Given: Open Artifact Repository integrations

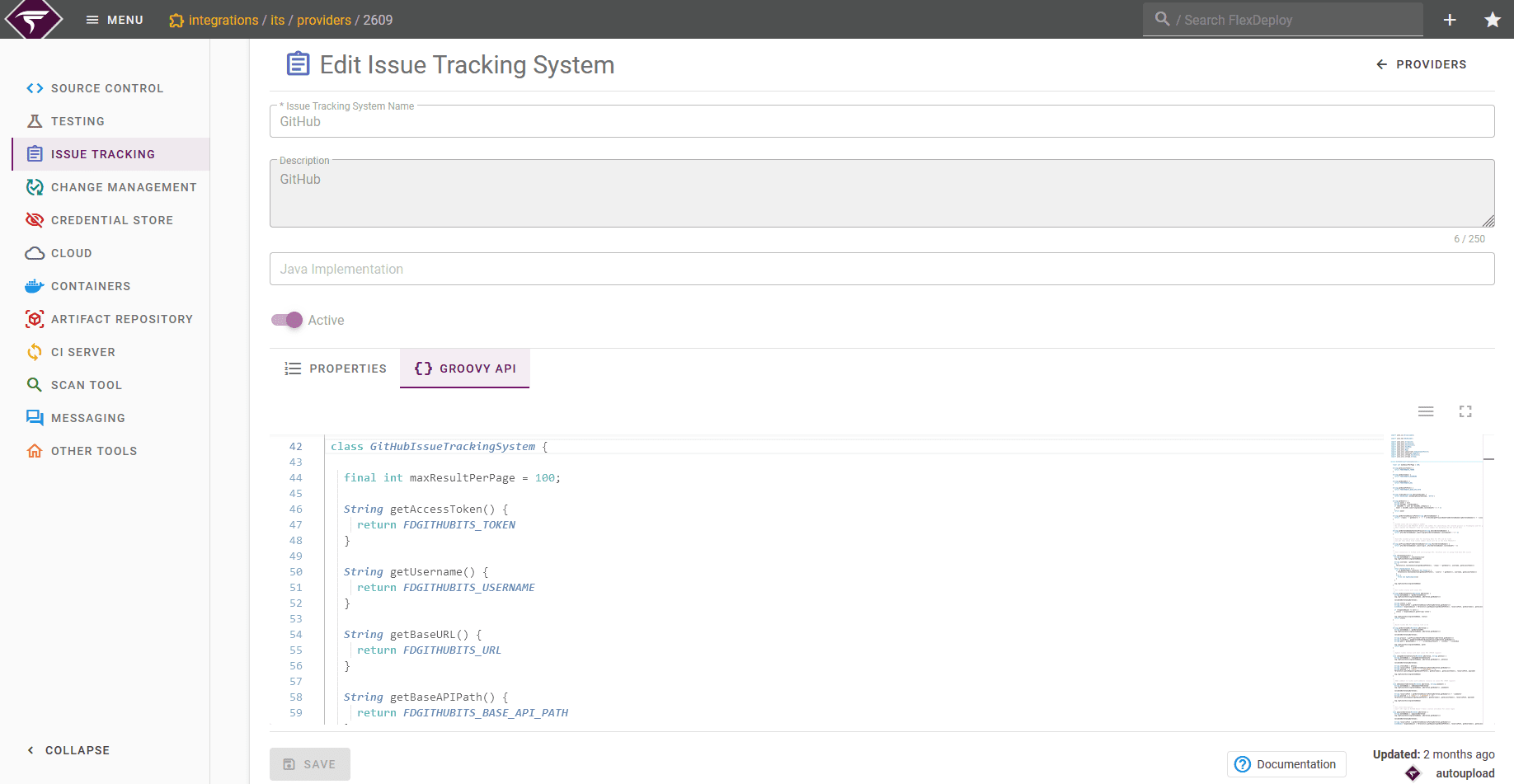Looking at the screenshot, I should point(110,319).
